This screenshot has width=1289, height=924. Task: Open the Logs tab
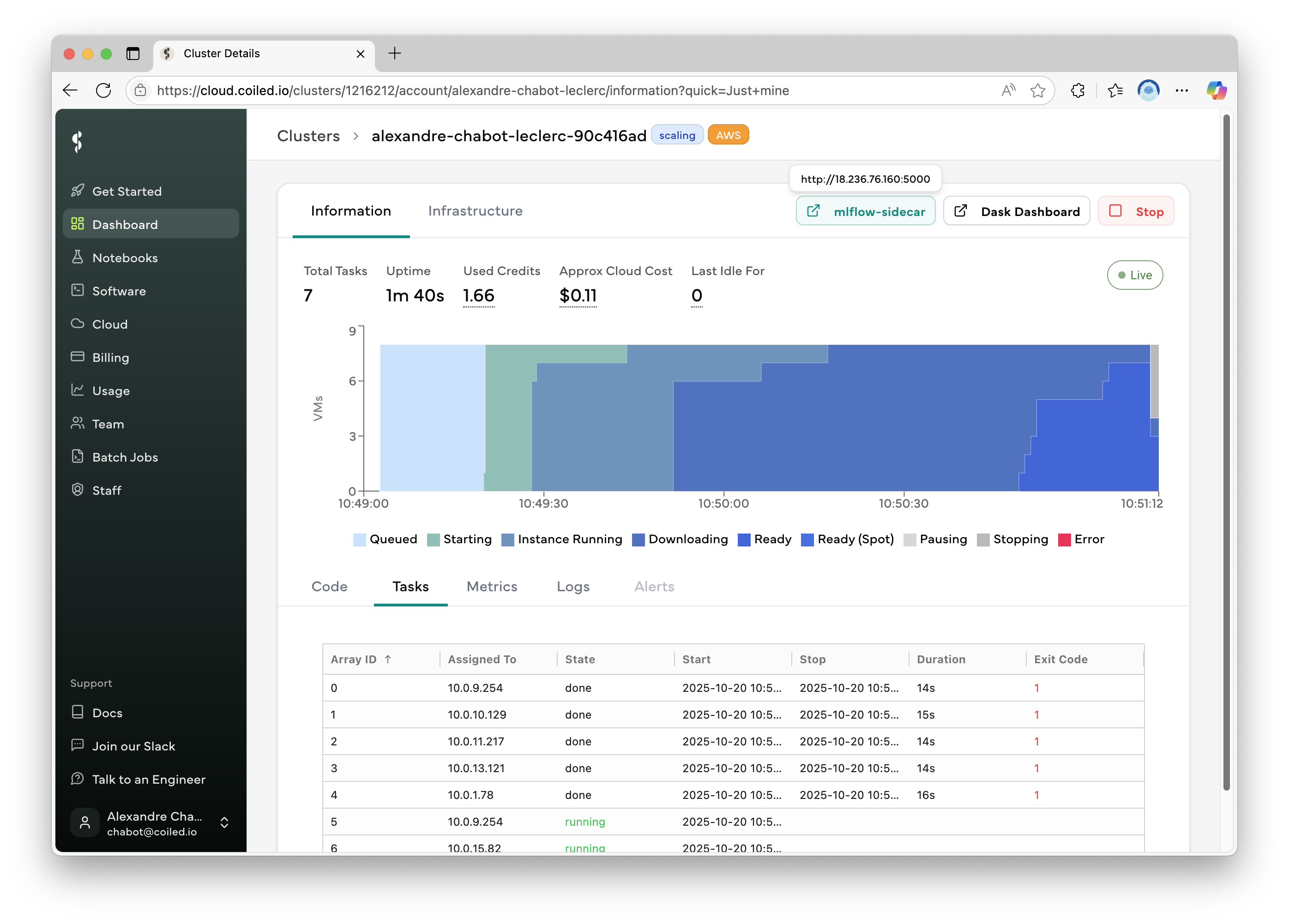(573, 587)
